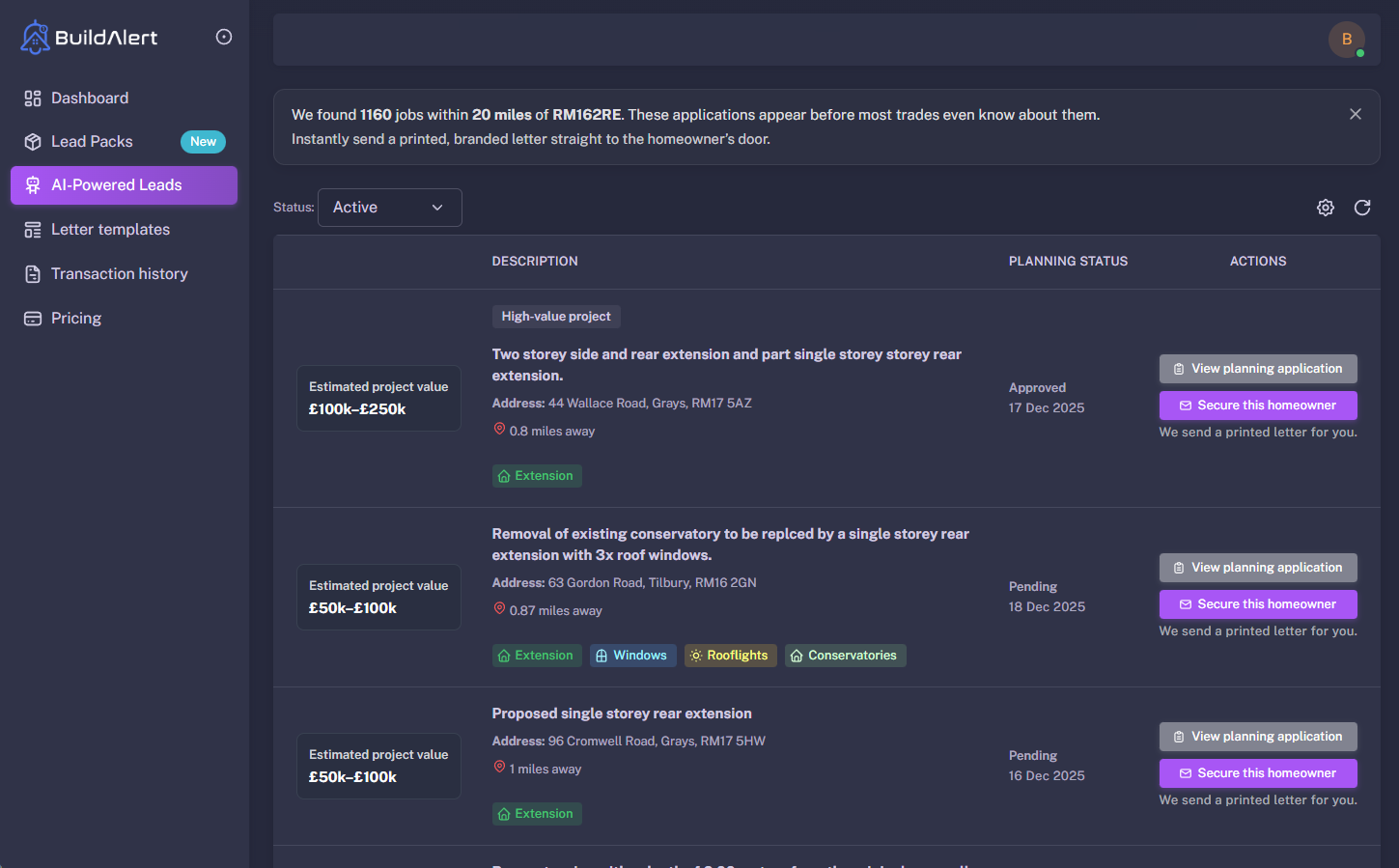Refresh the leads list
The image size is (1399, 868).
tap(1362, 208)
